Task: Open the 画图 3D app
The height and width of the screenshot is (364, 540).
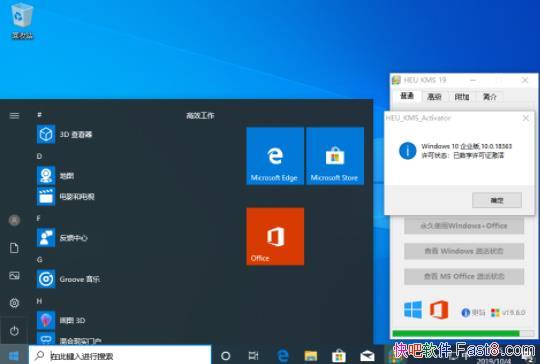Action: [61, 320]
